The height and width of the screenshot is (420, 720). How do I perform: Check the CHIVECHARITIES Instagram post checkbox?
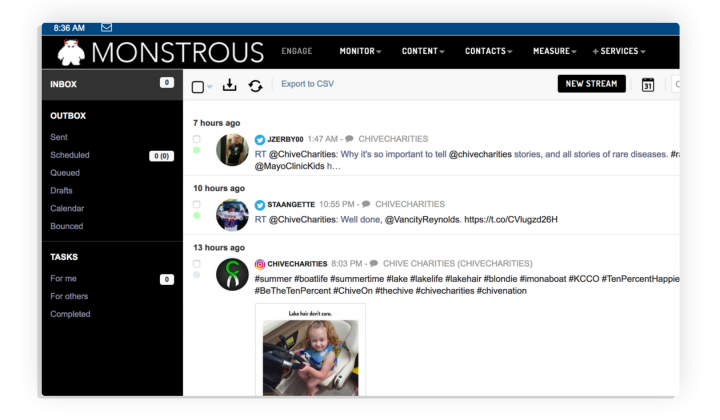tap(197, 263)
